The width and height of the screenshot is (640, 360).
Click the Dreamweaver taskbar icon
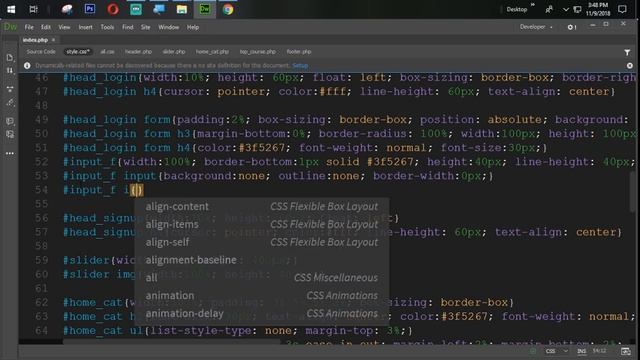coord(205,9)
